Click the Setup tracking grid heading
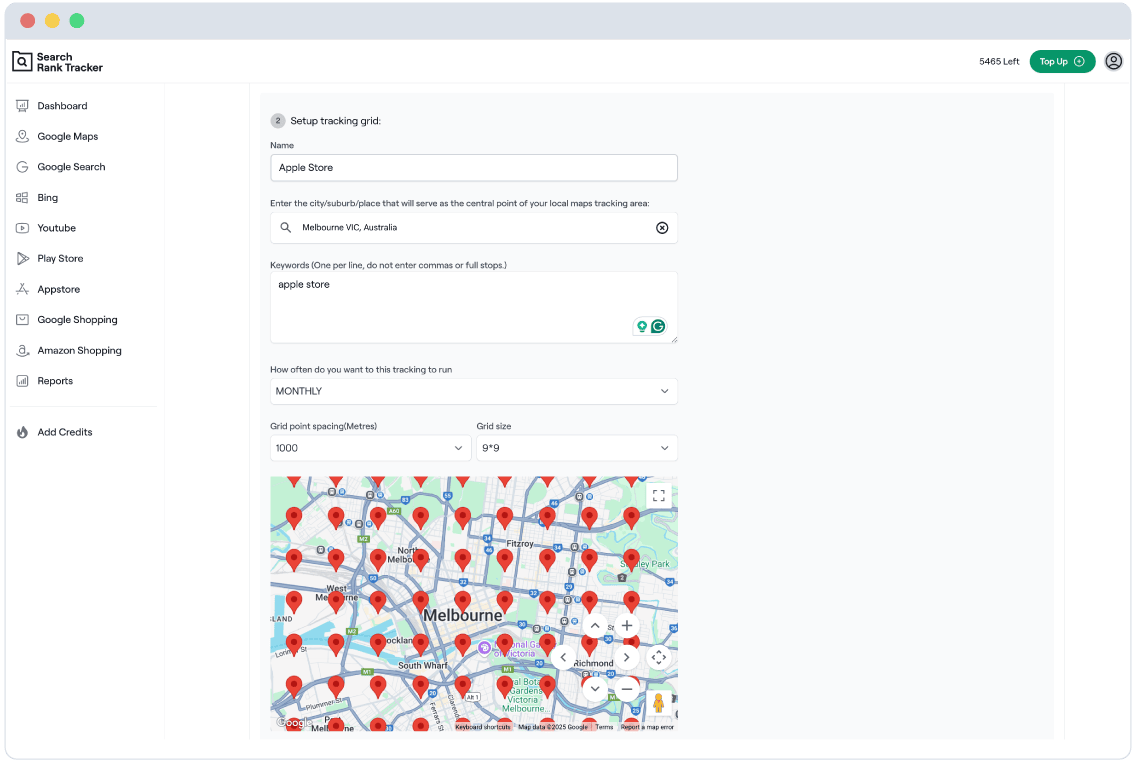This screenshot has height=768, width=1136. click(x=335, y=121)
